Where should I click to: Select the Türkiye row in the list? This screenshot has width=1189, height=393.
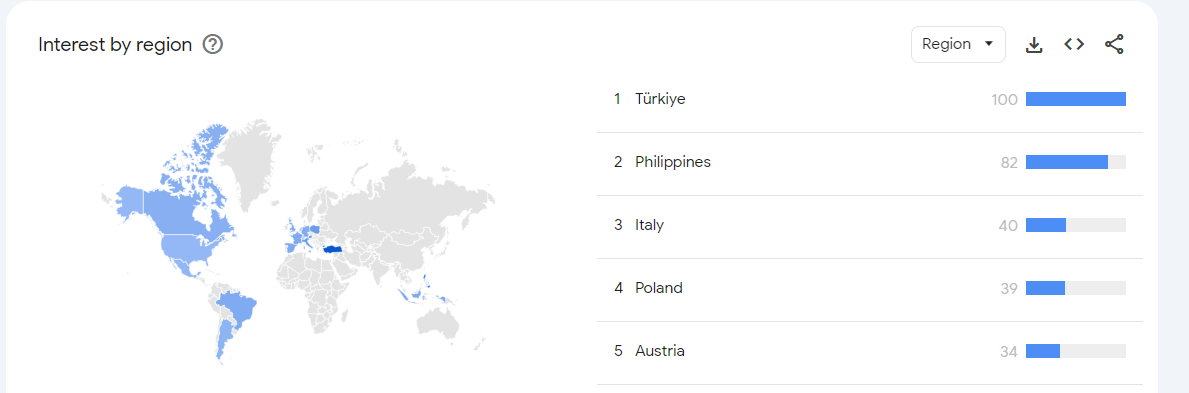coord(870,99)
